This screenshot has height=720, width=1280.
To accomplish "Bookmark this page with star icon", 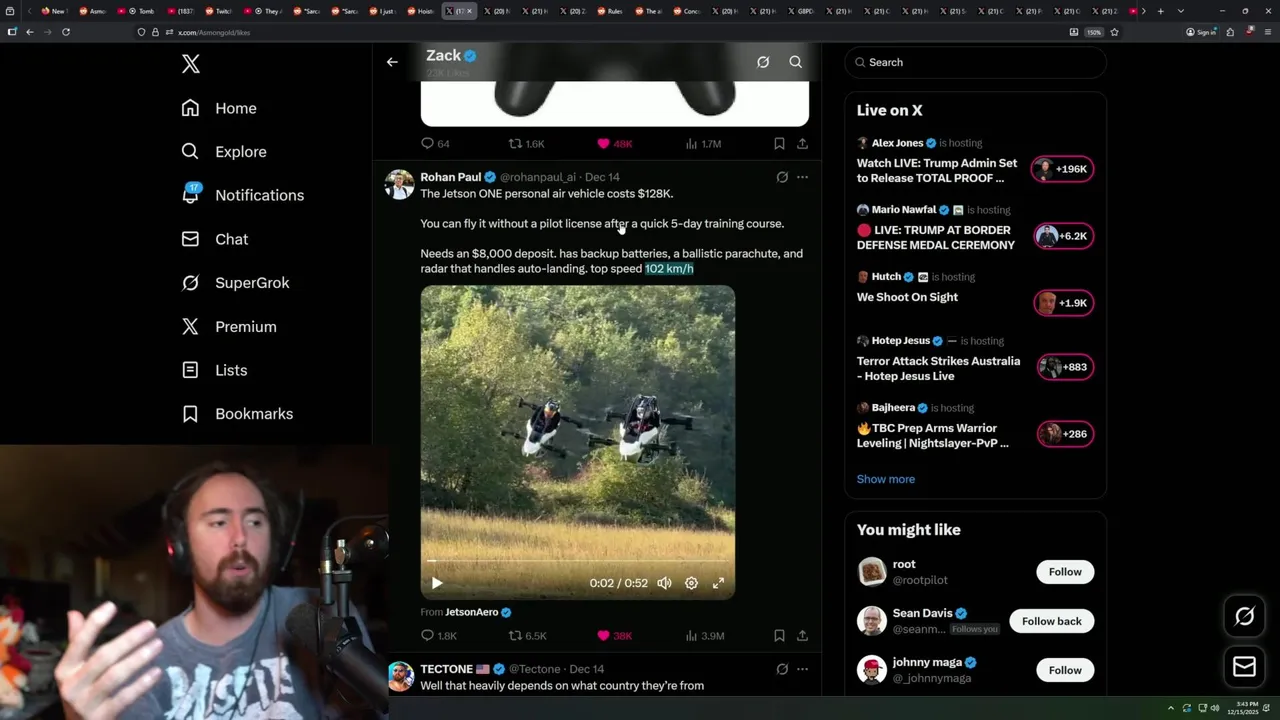I will [1114, 32].
